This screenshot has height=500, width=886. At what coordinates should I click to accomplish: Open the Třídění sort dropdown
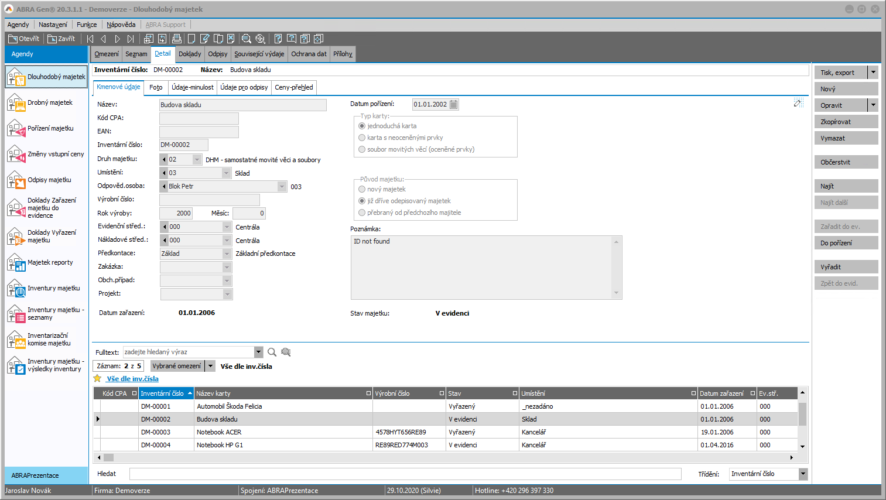click(x=803, y=473)
